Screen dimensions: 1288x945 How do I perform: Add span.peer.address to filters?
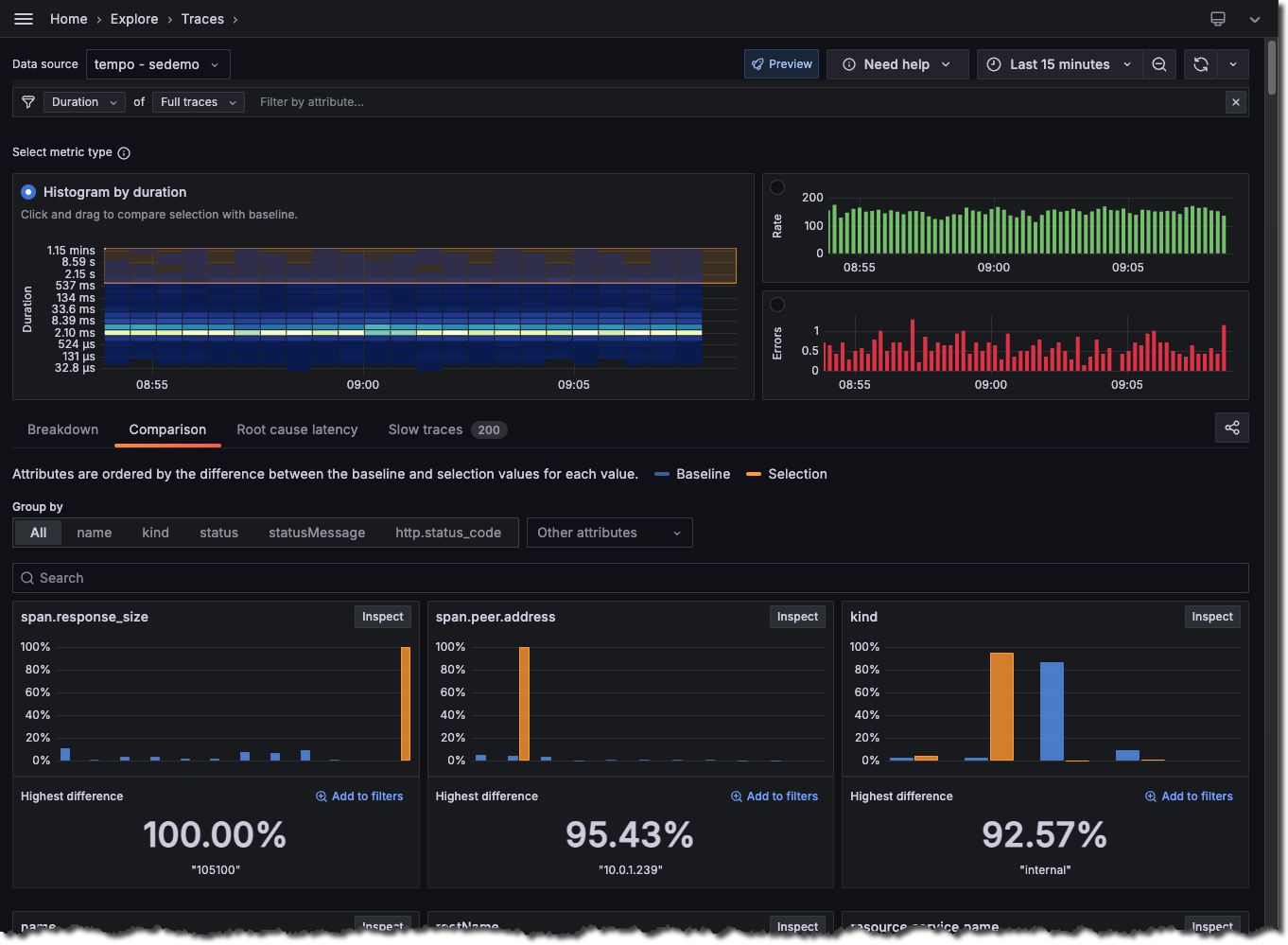(774, 796)
